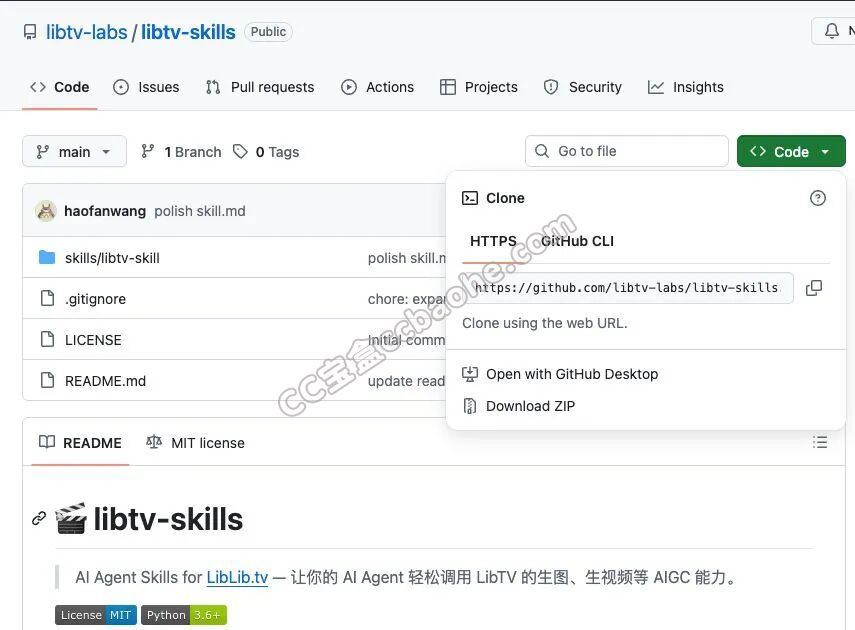
Task: Open the polish skill.md commit message
Action: 200,211
